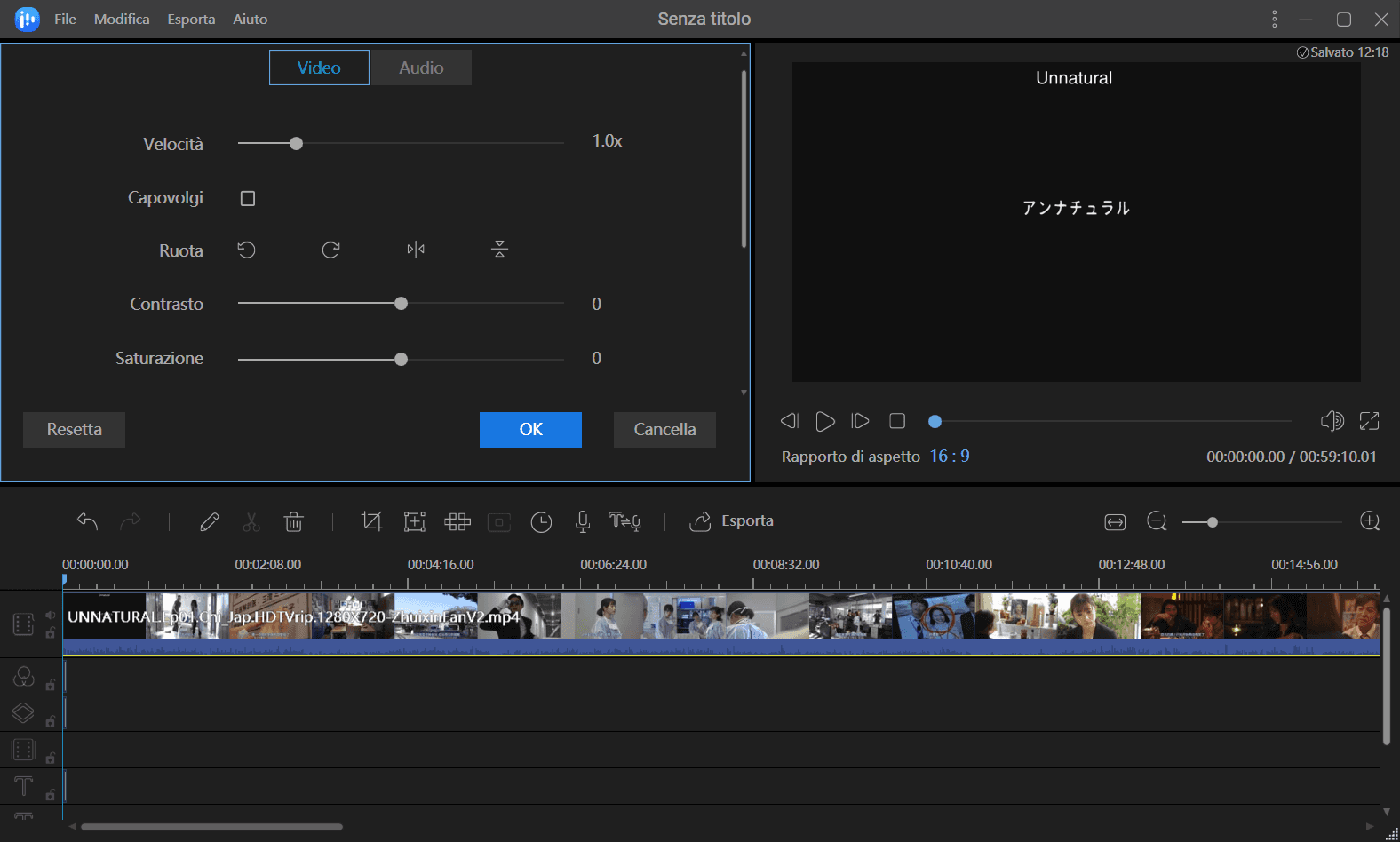Adjust the timeline zoom slider
Viewport: 1400px width, 842px height.
1212,522
